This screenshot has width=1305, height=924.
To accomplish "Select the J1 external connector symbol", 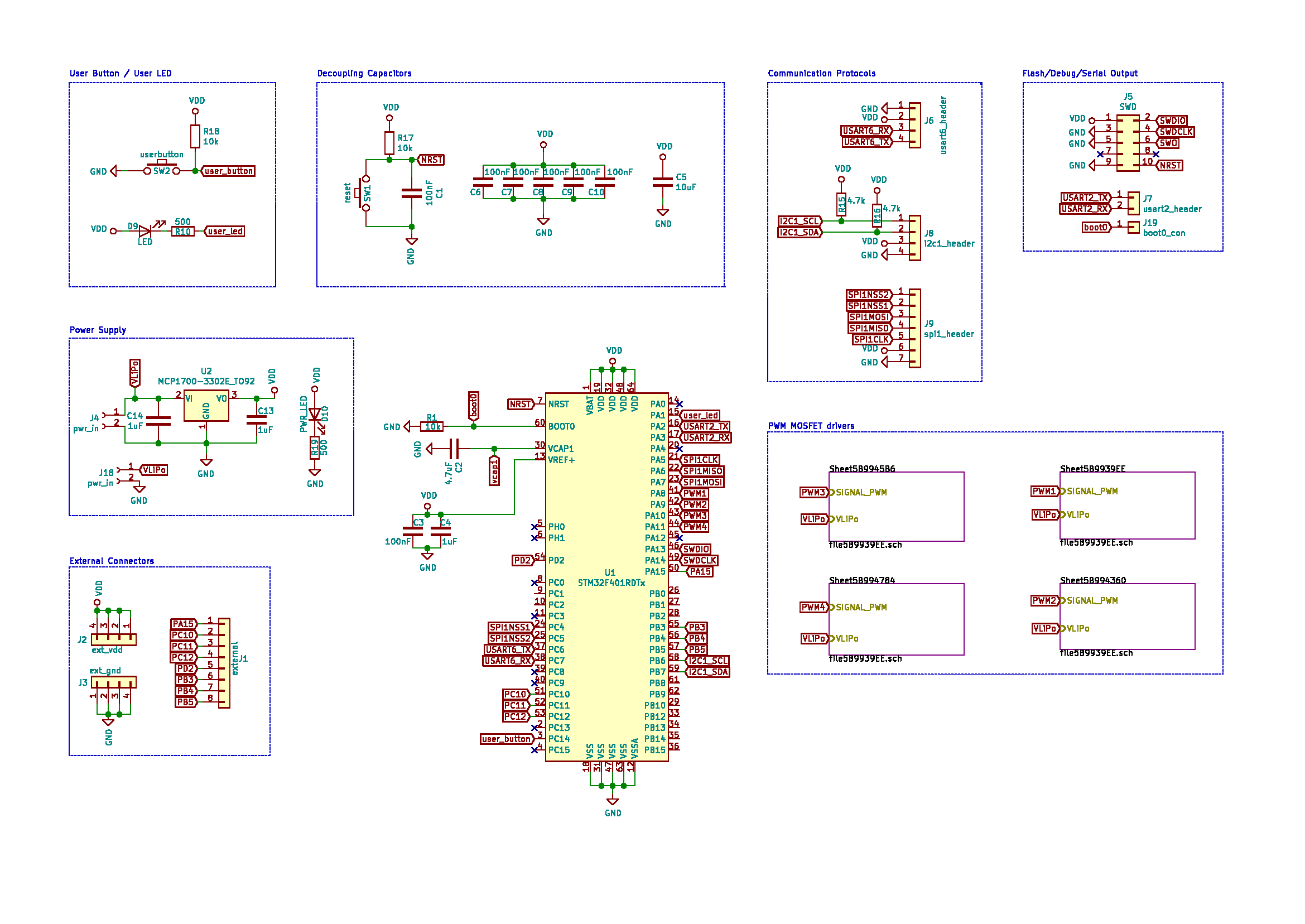I will (224, 663).
